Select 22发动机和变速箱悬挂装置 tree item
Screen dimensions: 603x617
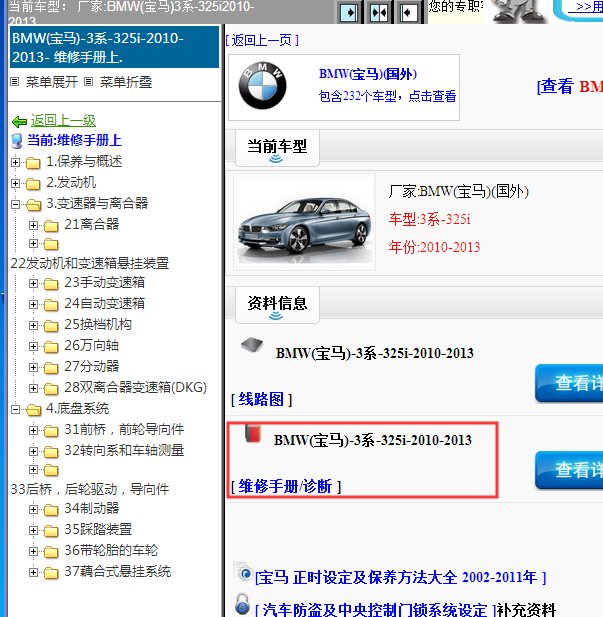89,263
